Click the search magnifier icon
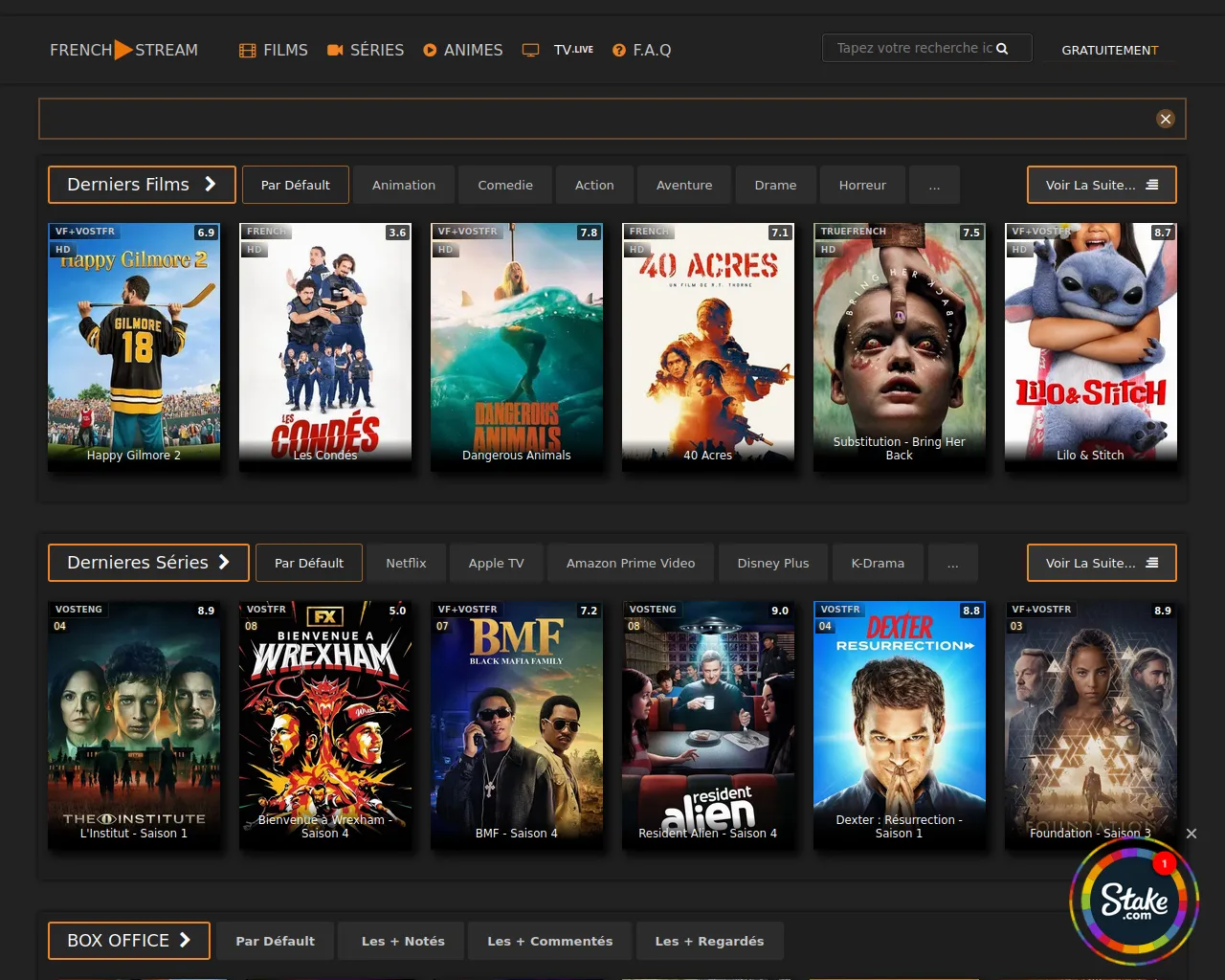The height and width of the screenshot is (980, 1225). point(1002,48)
